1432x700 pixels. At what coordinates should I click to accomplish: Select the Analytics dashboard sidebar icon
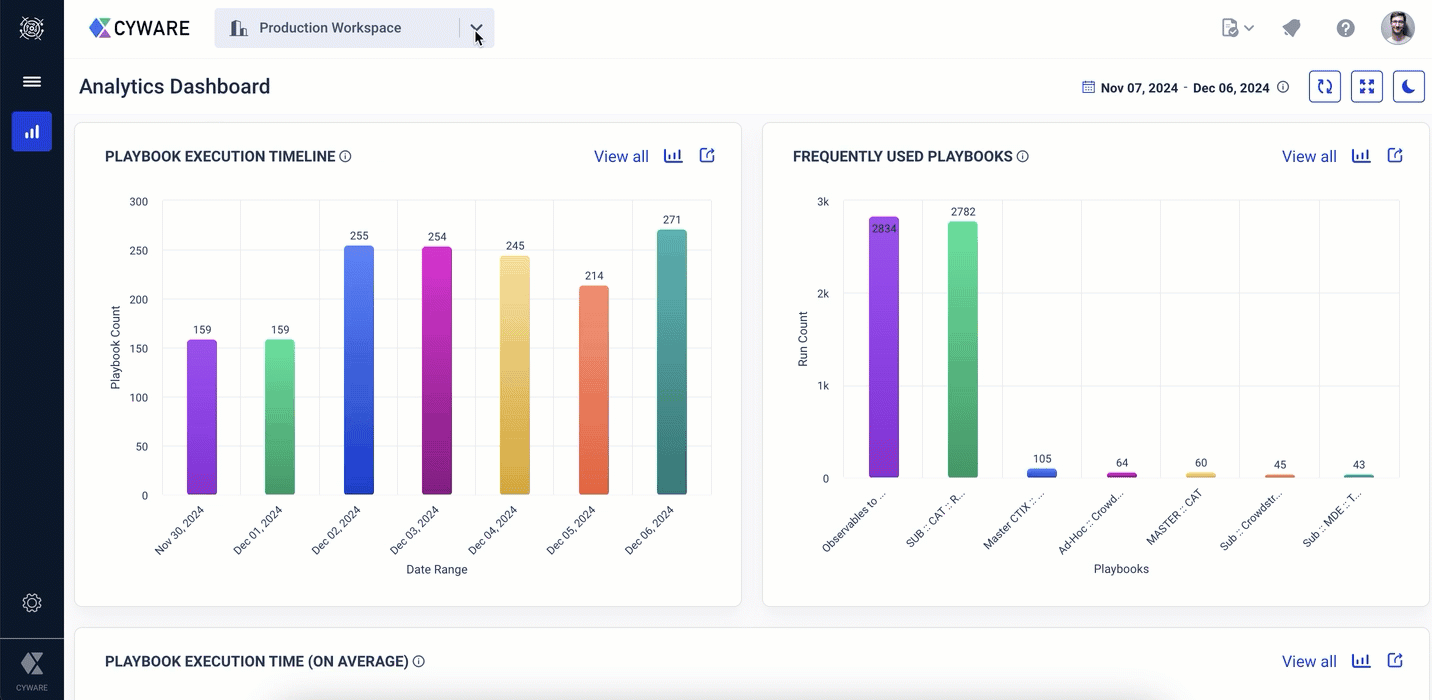click(32, 132)
